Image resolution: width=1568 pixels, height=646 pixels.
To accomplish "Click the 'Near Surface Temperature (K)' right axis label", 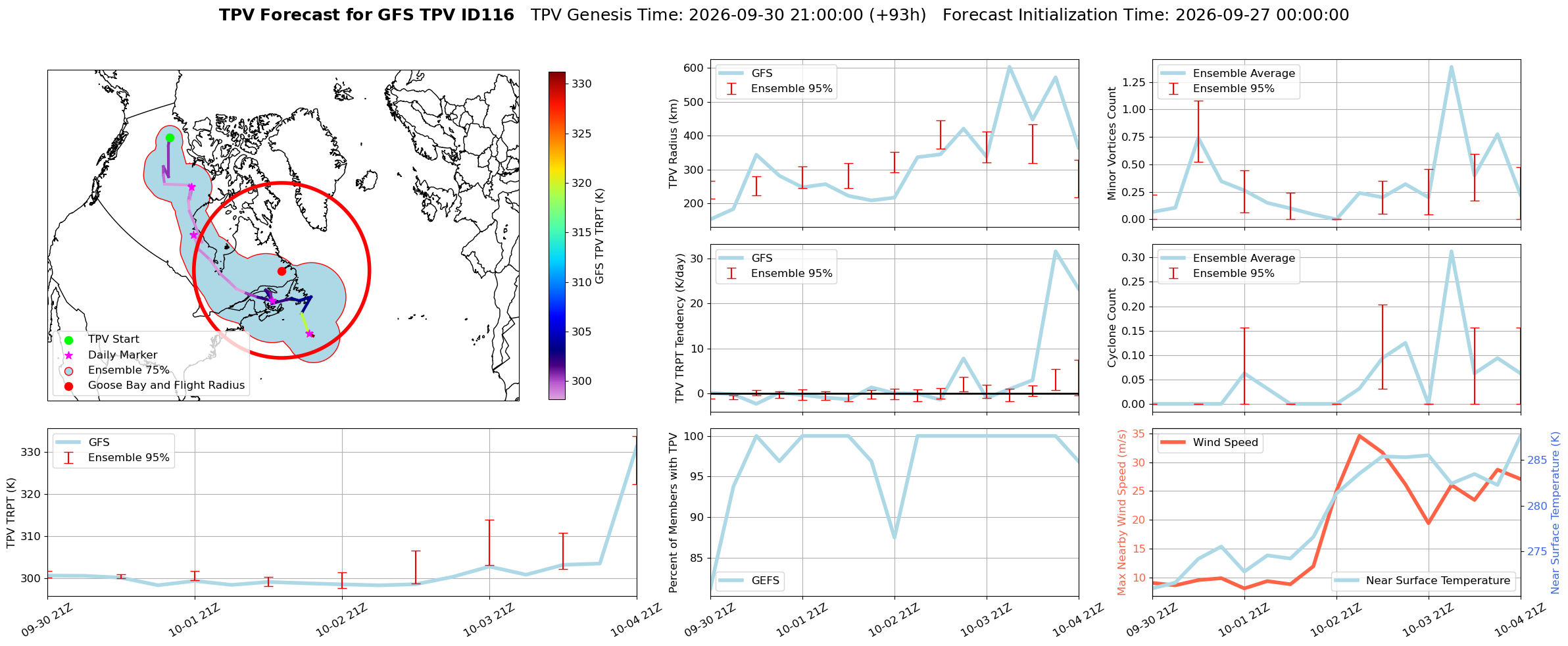I will point(1556,512).
